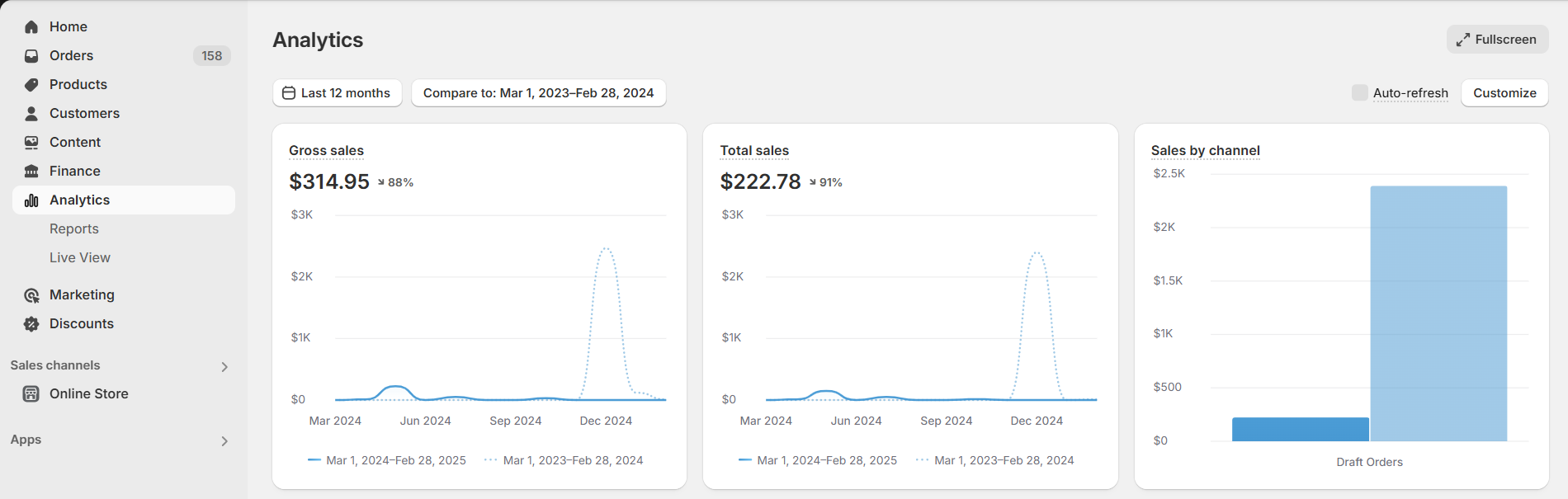
Task: Open Content in the sidebar
Action: pyautogui.click(x=124, y=143)
